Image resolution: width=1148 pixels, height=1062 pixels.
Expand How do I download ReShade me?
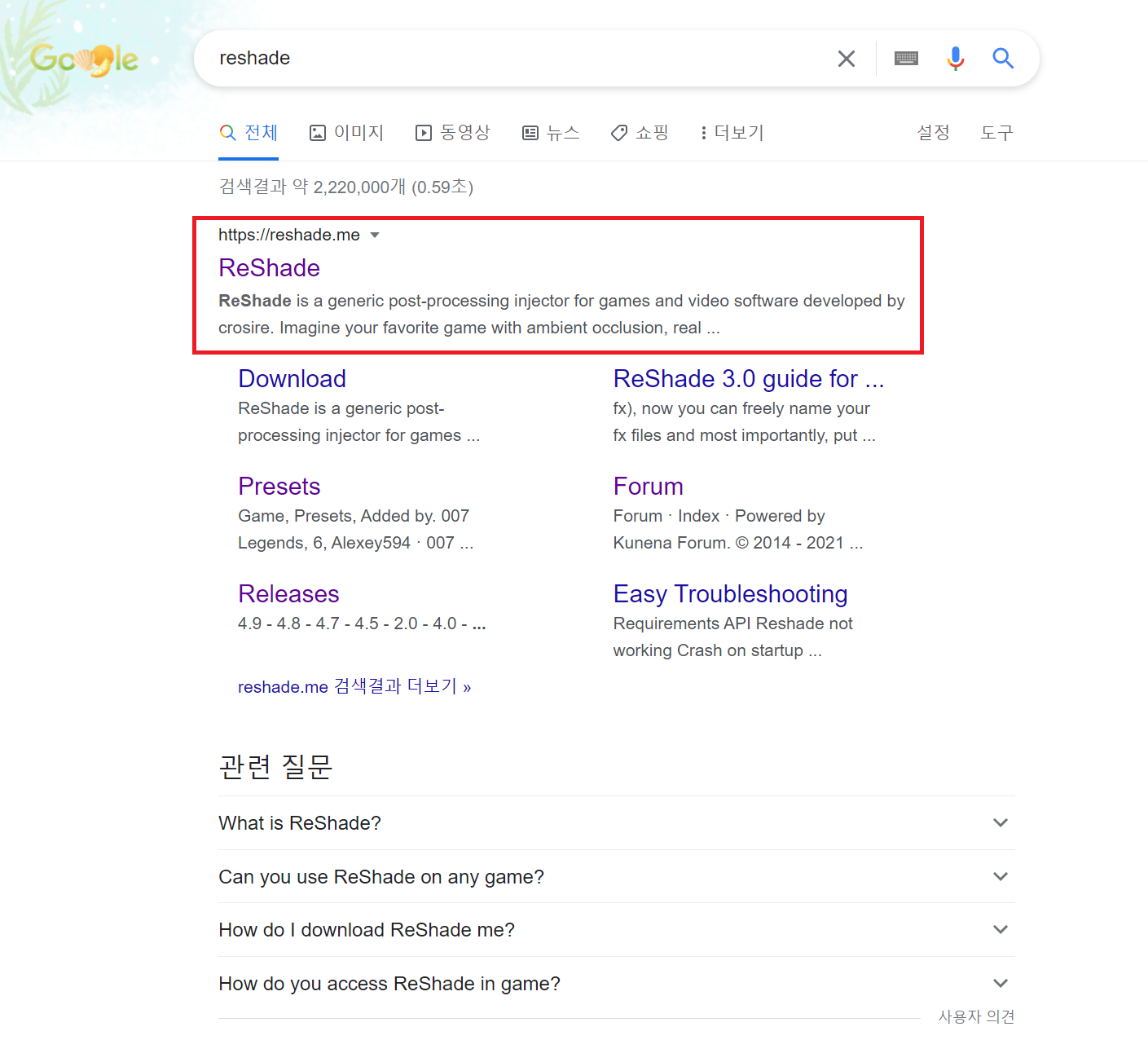tap(617, 930)
